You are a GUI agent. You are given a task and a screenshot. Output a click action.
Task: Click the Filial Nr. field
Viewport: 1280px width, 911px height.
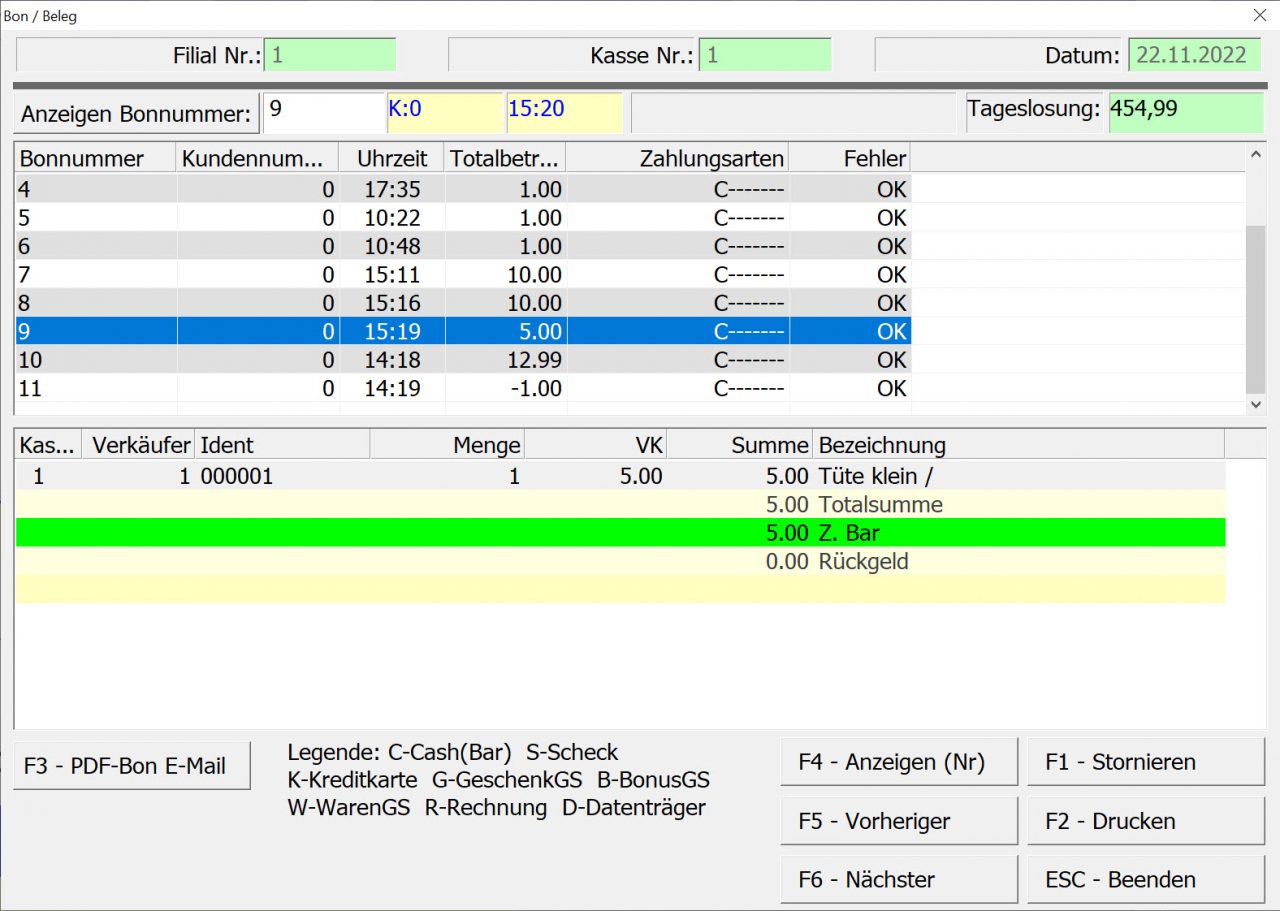click(330, 55)
